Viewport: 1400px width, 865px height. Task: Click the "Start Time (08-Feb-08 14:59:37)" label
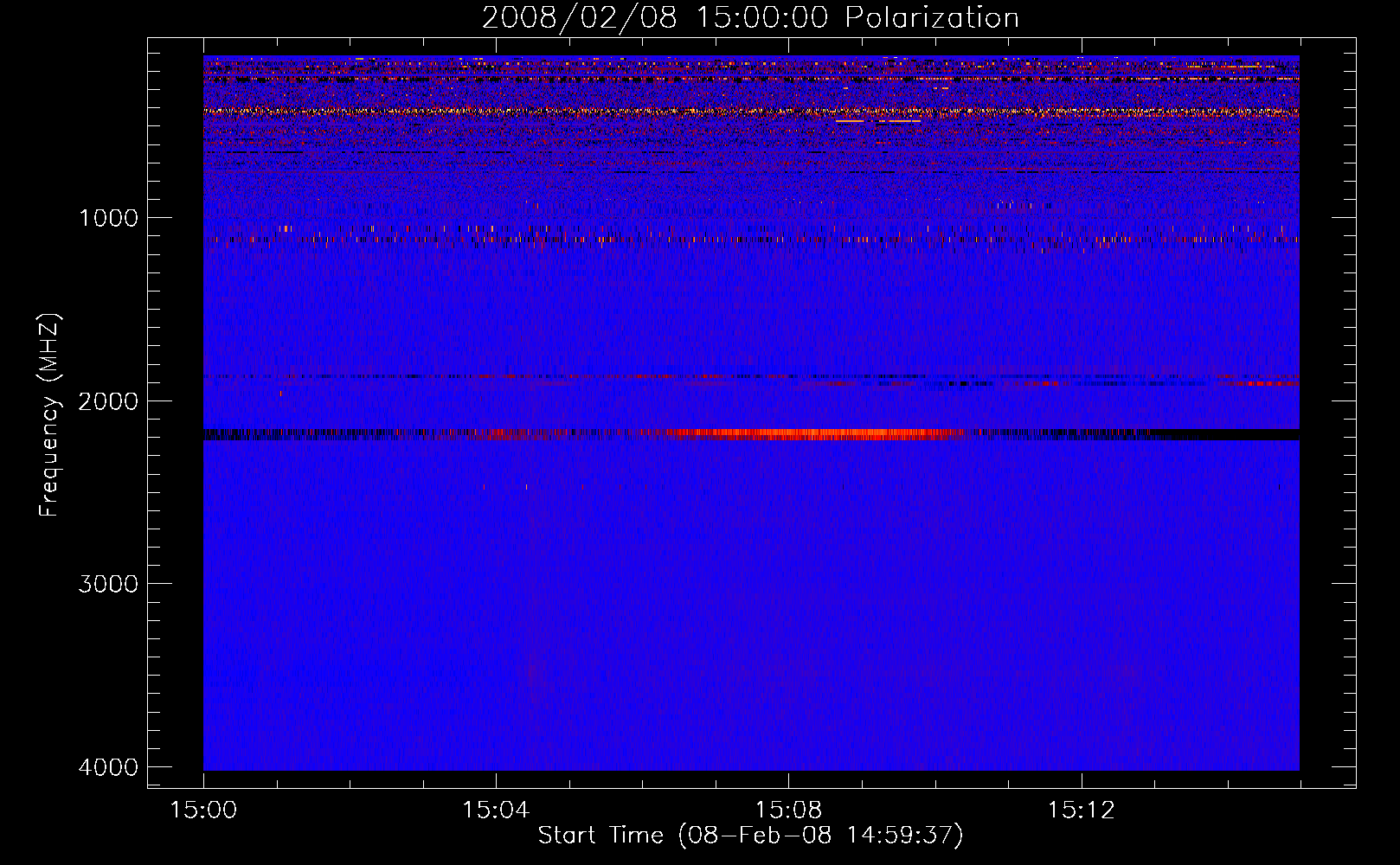(750, 836)
